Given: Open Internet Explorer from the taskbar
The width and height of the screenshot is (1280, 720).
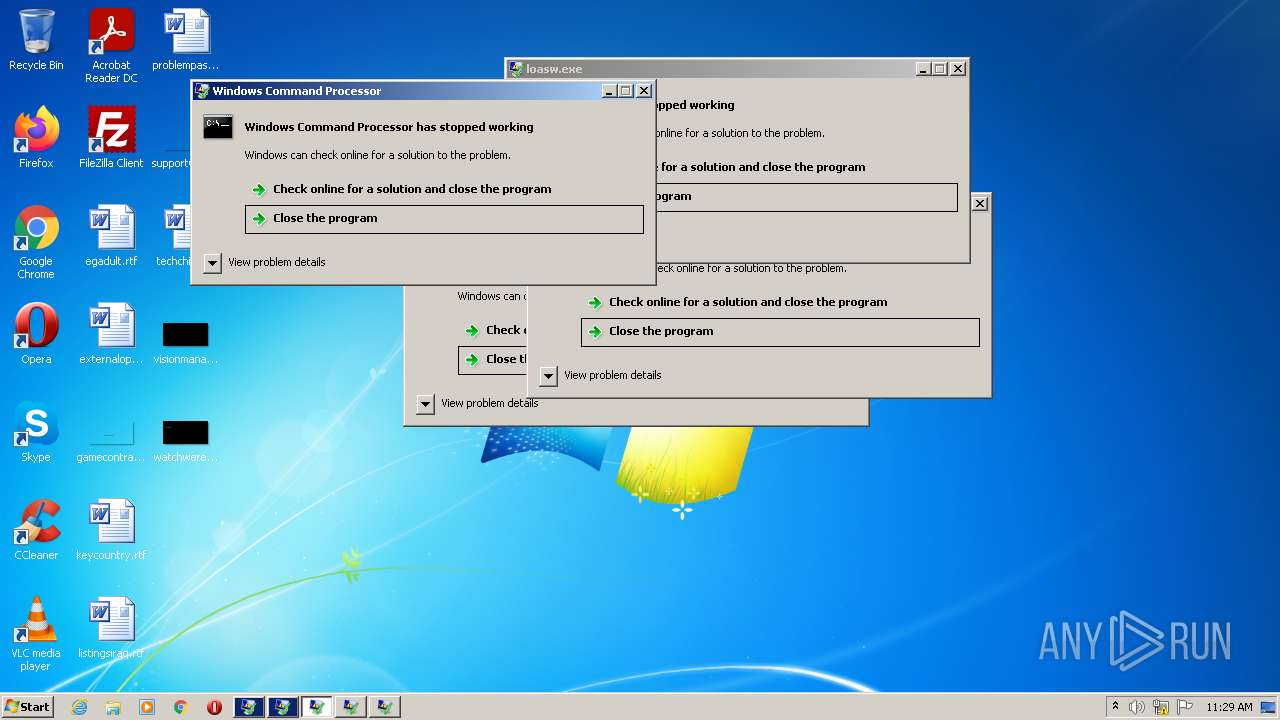Looking at the screenshot, I should [79, 707].
